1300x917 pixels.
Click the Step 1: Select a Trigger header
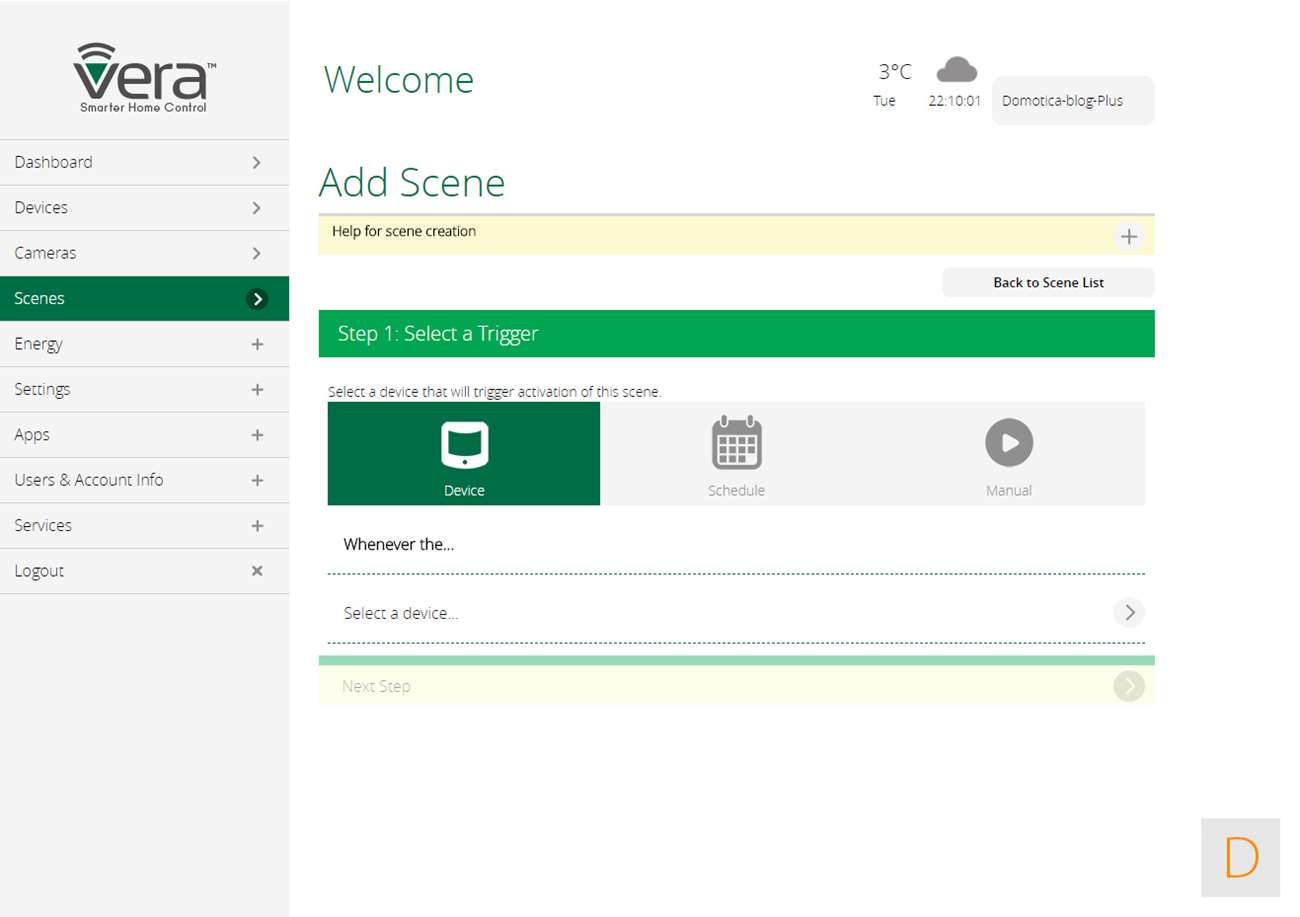[x=736, y=334]
